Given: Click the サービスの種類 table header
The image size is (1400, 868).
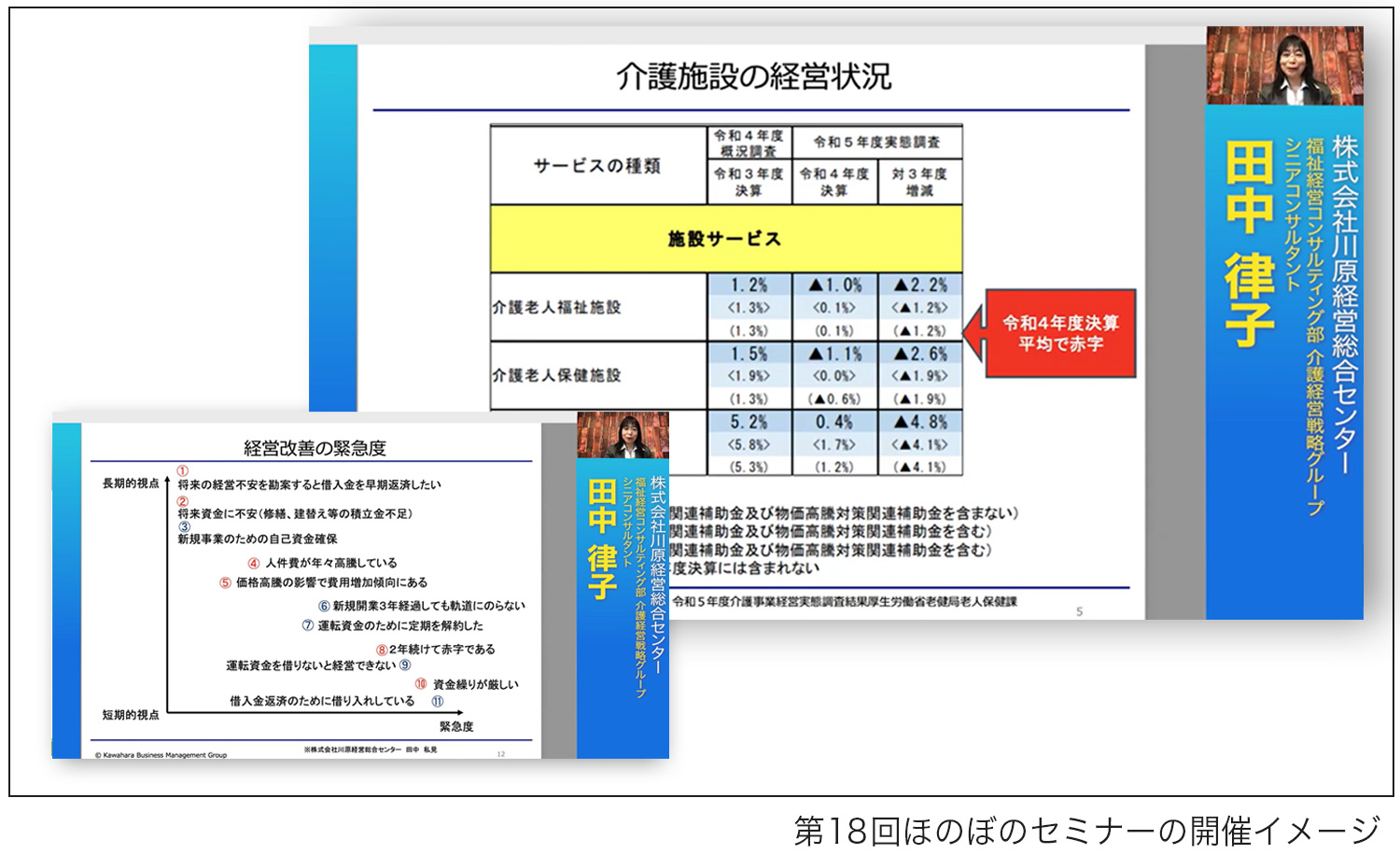Looking at the screenshot, I should 597,165.
